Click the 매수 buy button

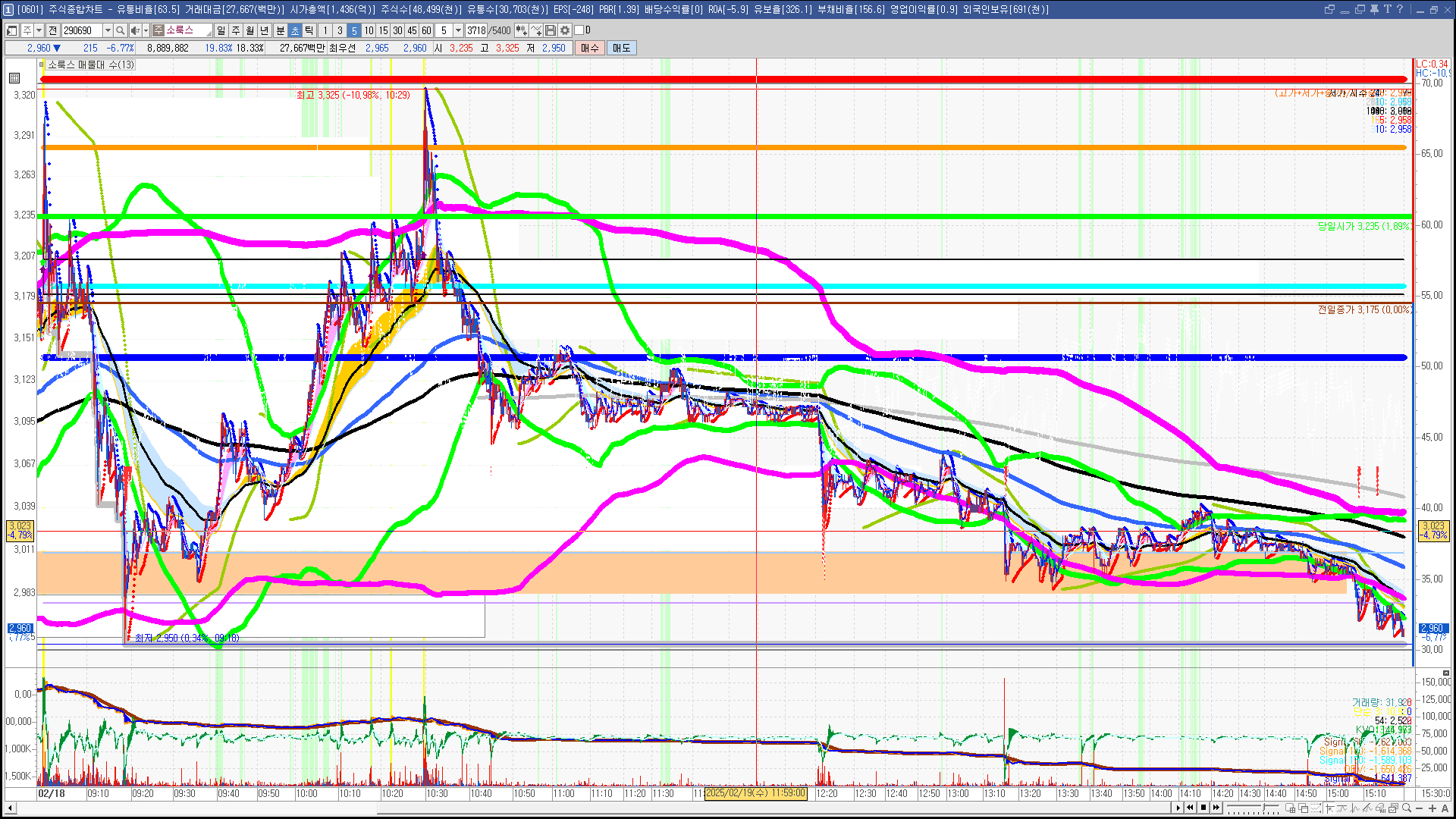[x=590, y=48]
